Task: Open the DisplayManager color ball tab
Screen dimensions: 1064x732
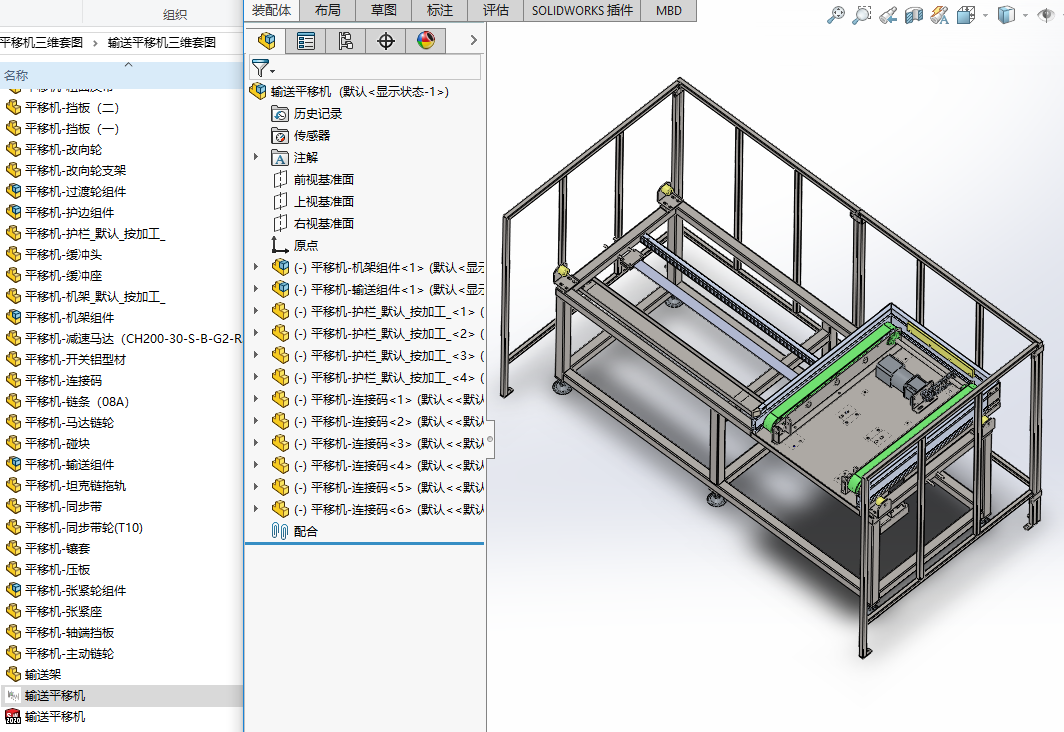Action: tap(426, 41)
